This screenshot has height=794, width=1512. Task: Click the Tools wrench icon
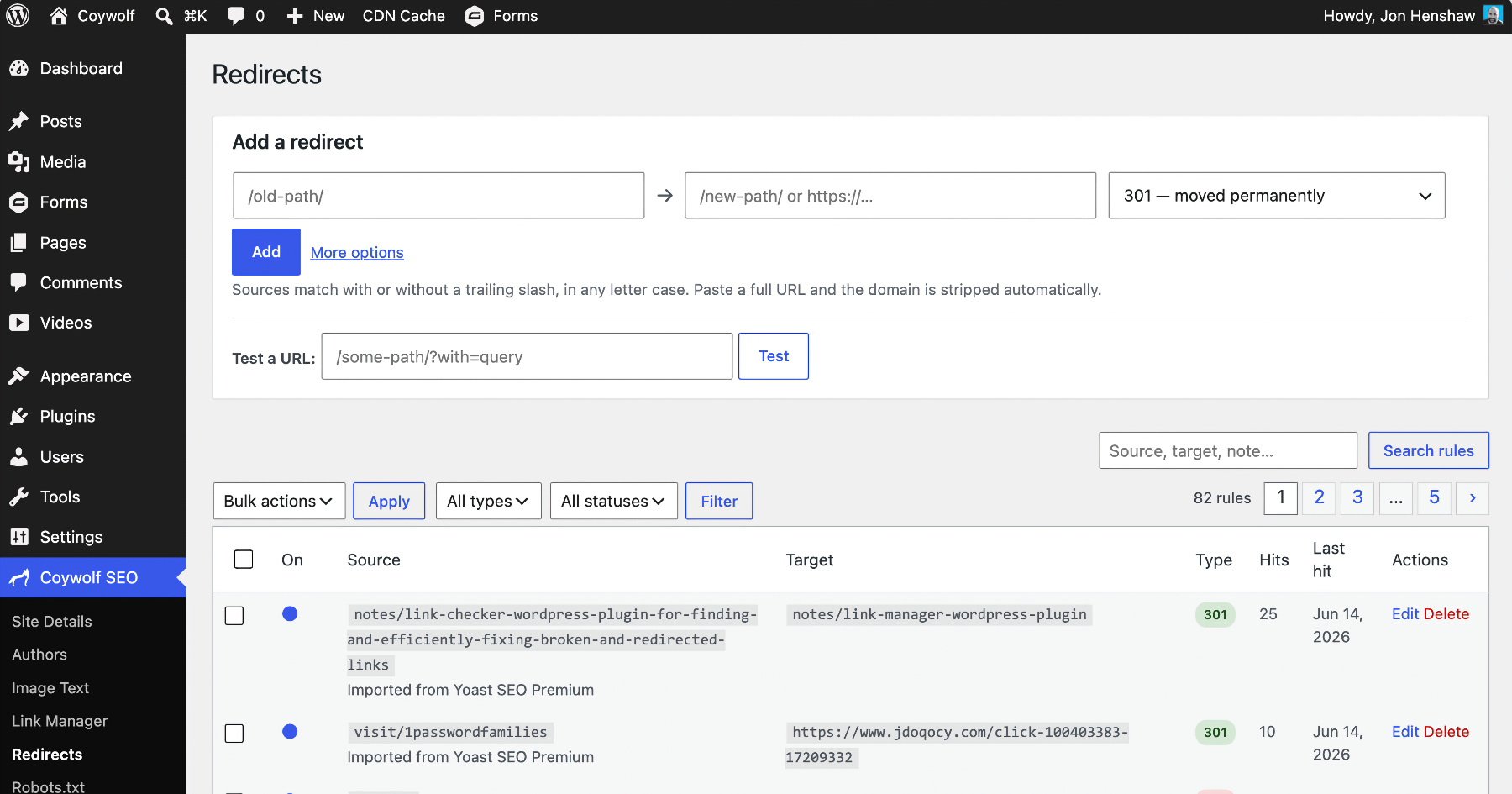19,497
